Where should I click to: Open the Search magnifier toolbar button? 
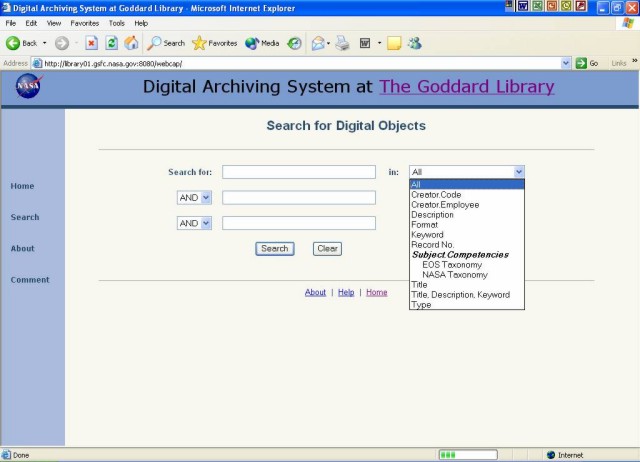point(166,43)
